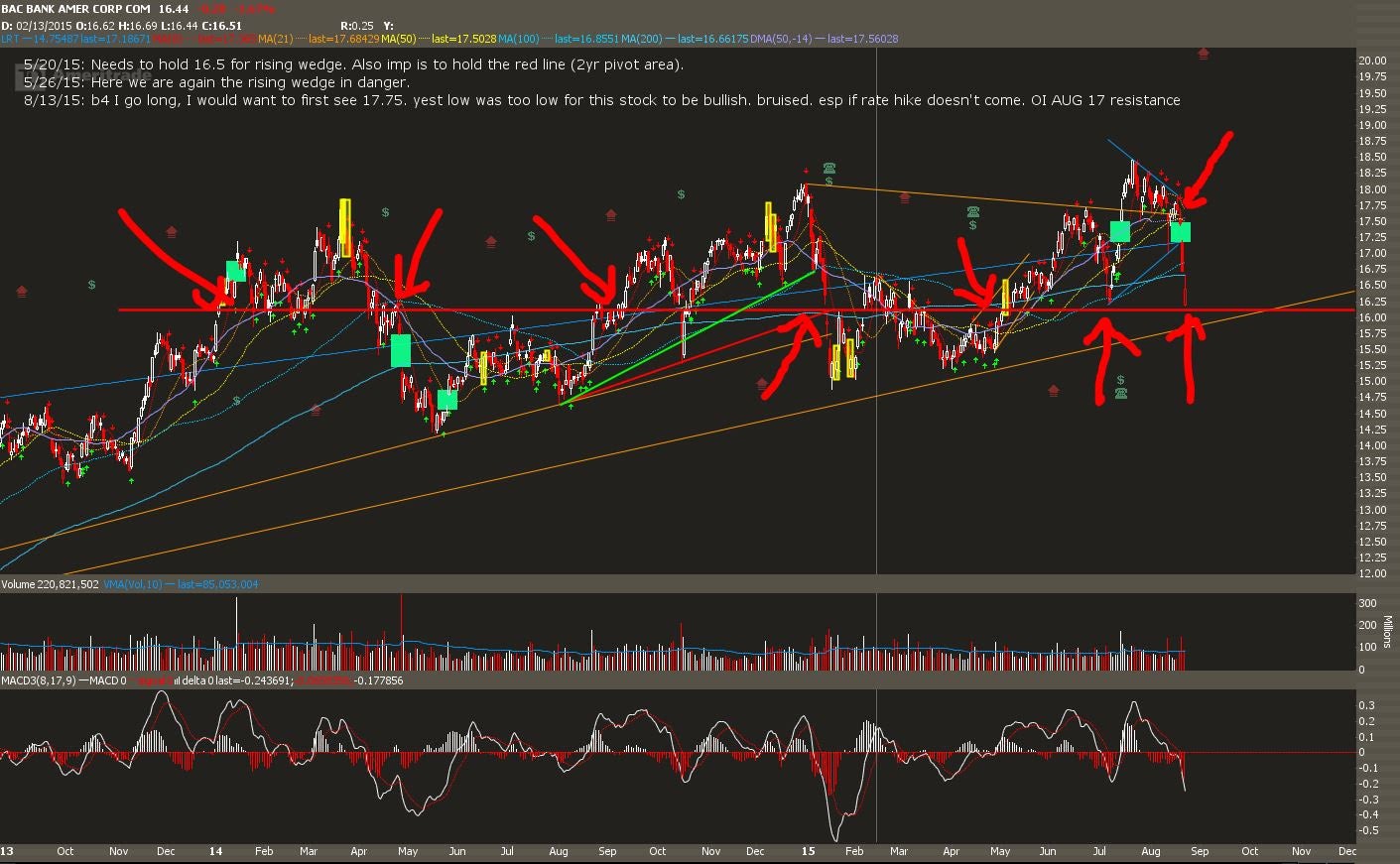
Task: Click the R:0.25 range readout
Action: (x=357, y=25)
